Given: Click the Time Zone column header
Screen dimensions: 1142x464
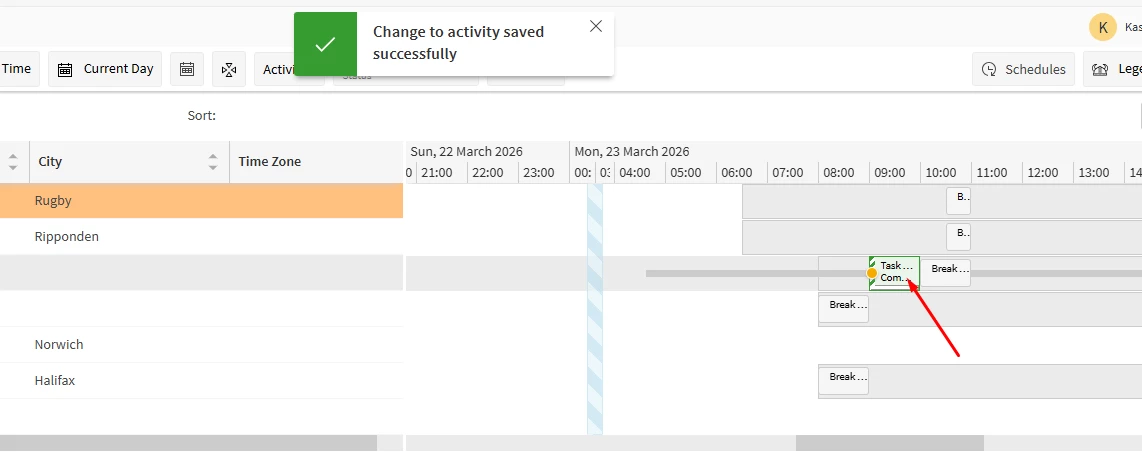Looking at the screenshot, I should coord(270,162).
